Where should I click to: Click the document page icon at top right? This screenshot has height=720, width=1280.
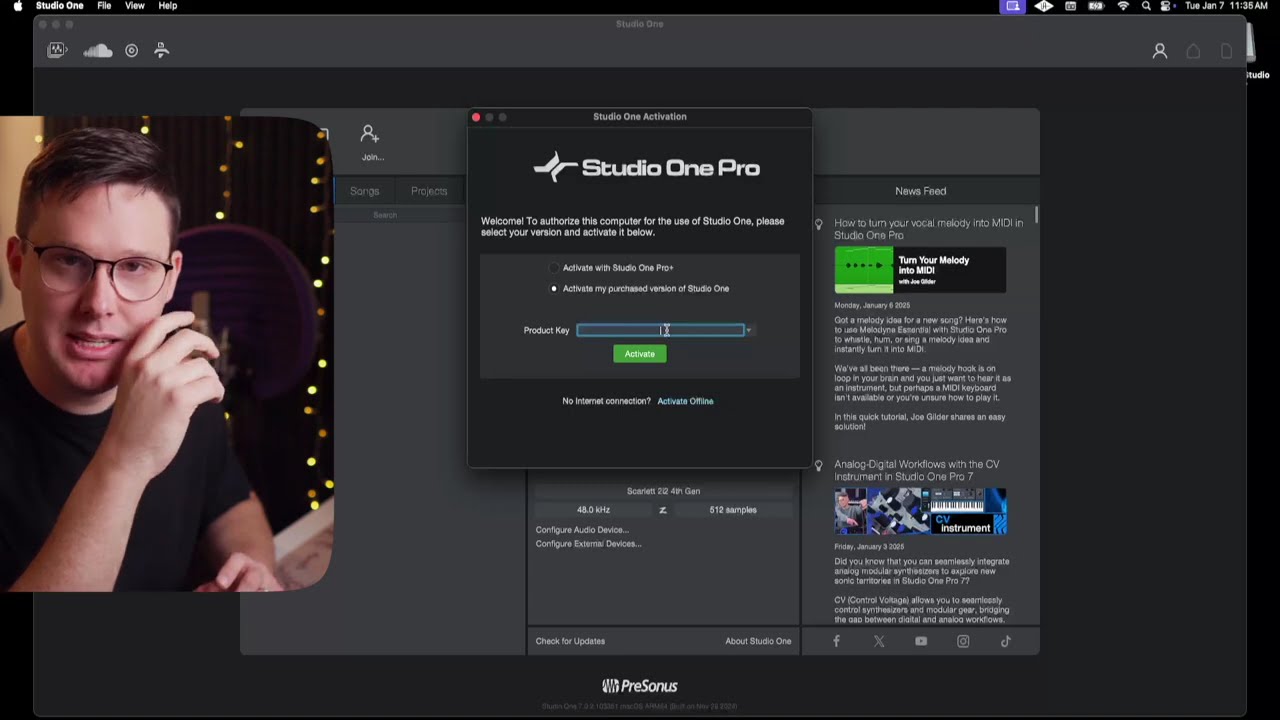(x=1226, y=51)
